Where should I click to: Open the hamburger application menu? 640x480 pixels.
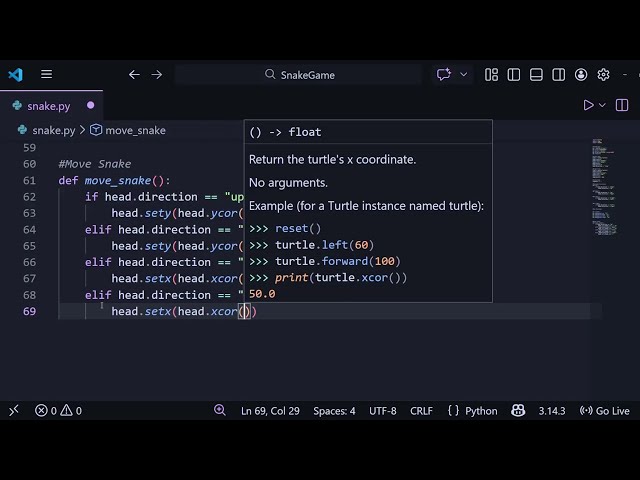coord(47,74)
